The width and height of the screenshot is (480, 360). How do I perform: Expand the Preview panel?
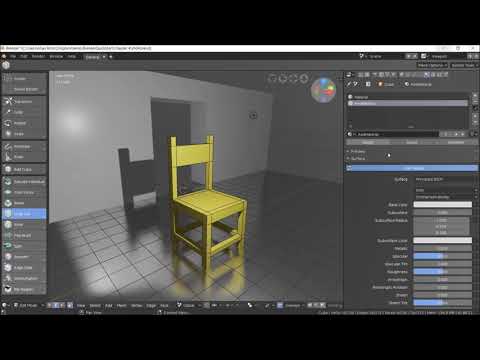point(357,151)
